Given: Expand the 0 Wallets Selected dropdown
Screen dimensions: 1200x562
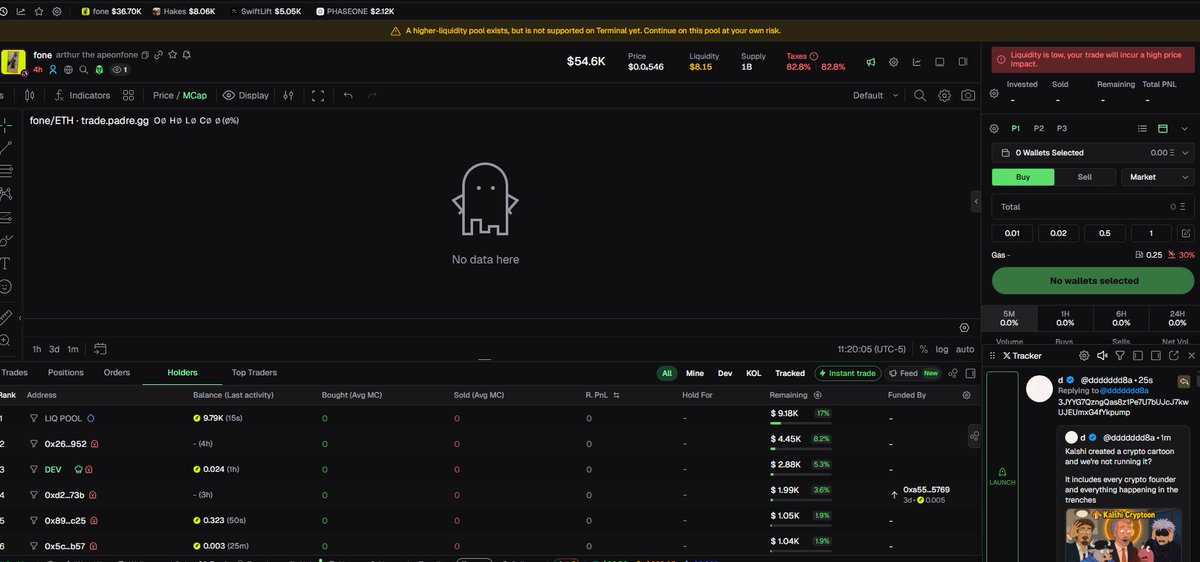Looking at the screenshot, I should click(x=1093, y=153).
